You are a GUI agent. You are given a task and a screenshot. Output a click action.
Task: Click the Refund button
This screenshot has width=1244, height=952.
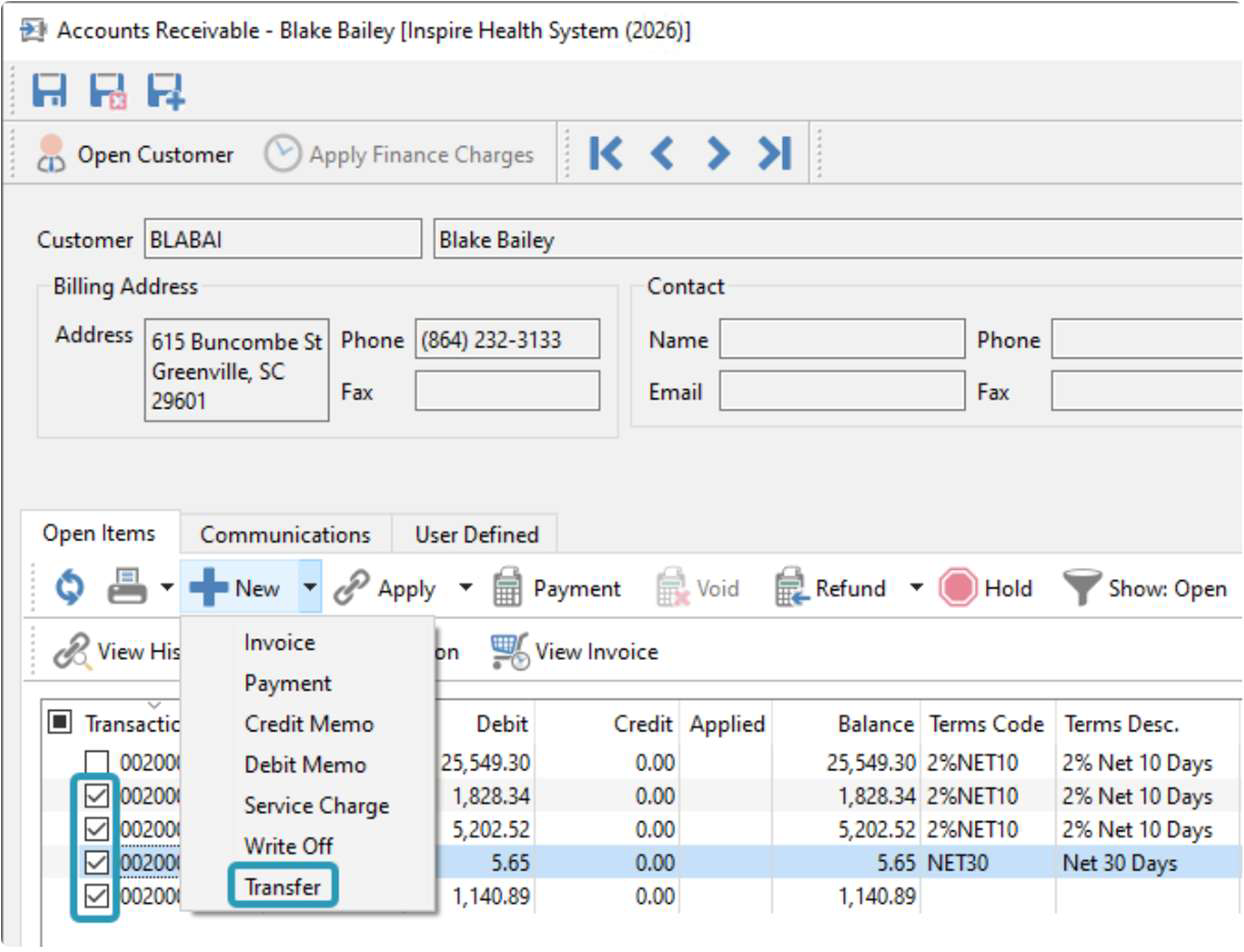(x=831, y=588)
